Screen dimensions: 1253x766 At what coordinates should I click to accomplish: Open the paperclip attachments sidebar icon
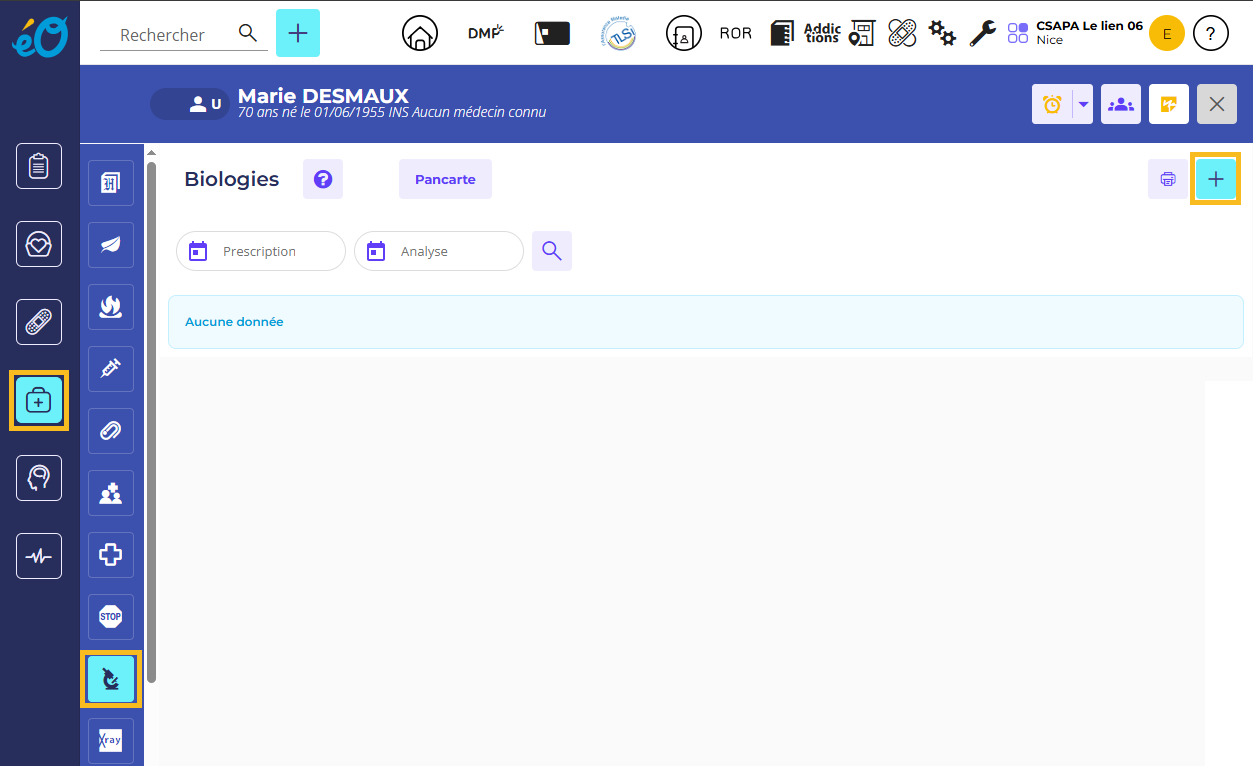coord(111,431)
